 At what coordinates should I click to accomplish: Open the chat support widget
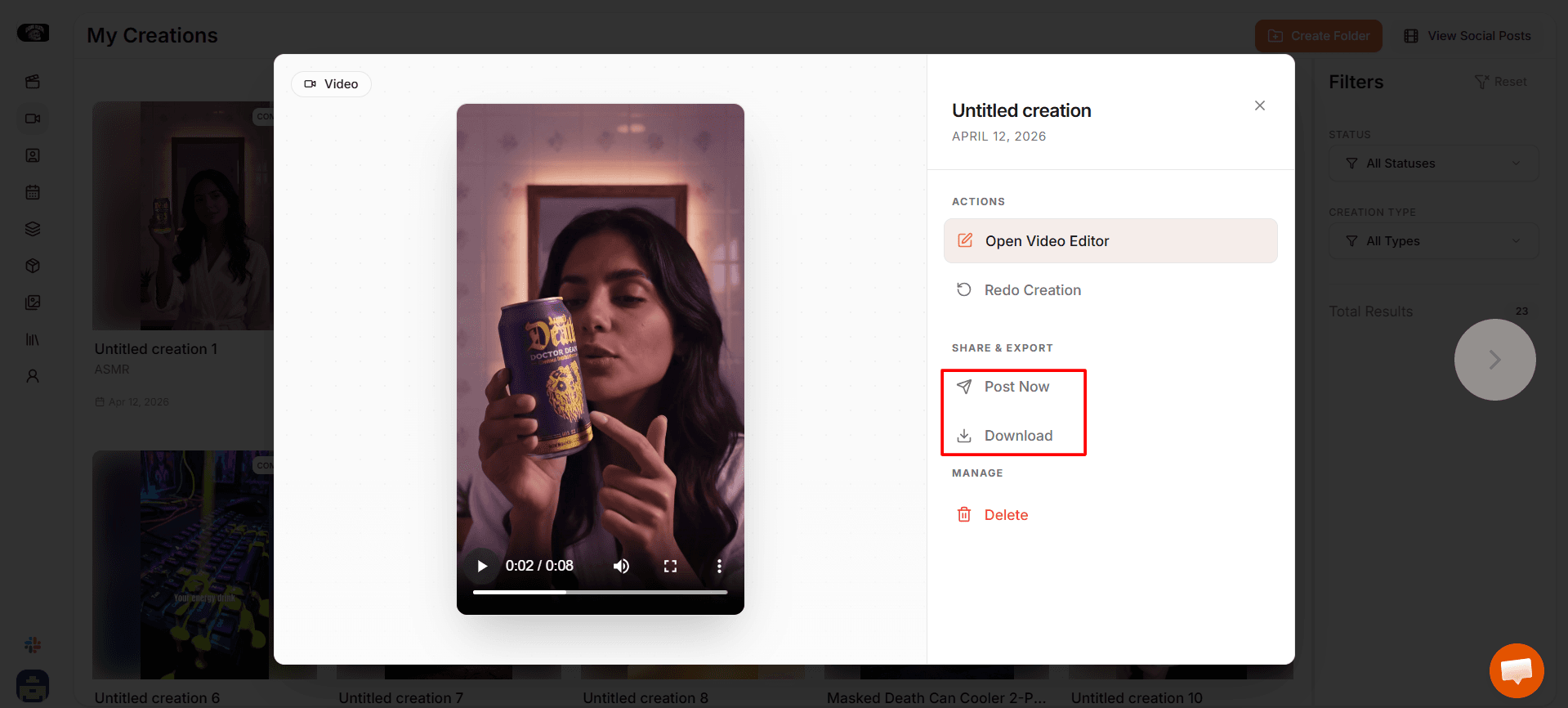(x=1517, y=671)
